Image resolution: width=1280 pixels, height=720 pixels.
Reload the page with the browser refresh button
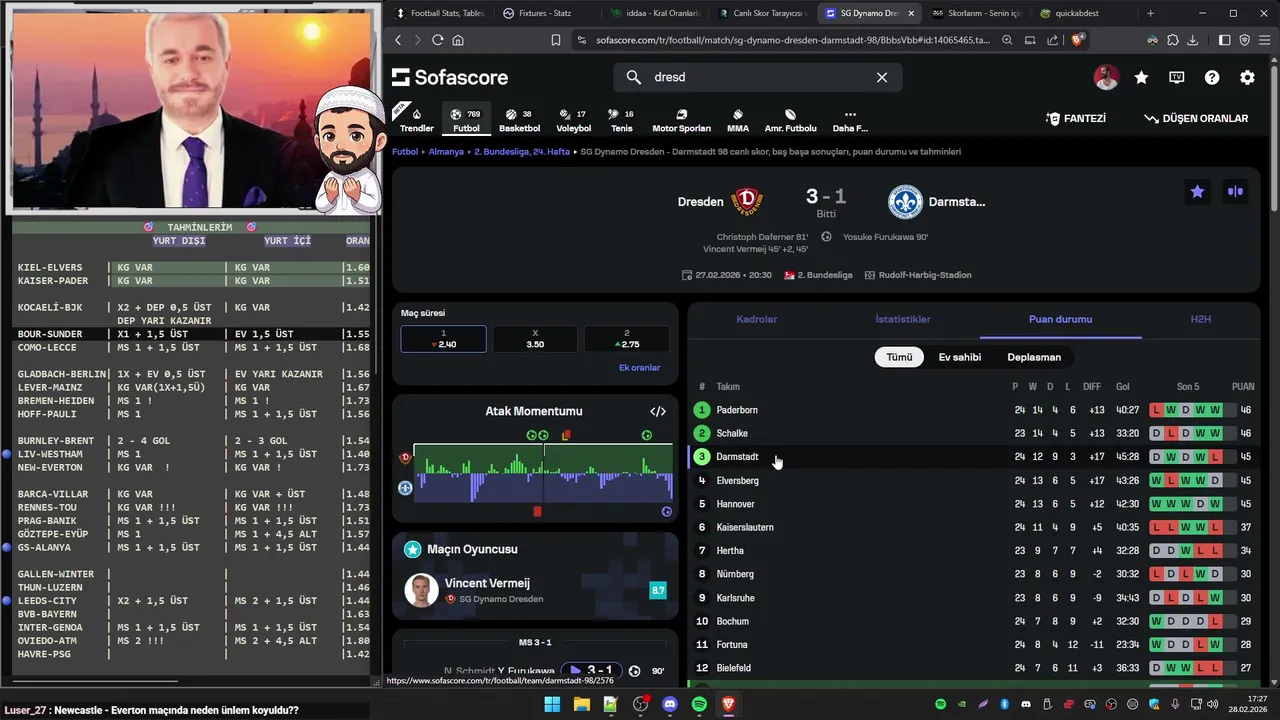[x=437, y=40]
